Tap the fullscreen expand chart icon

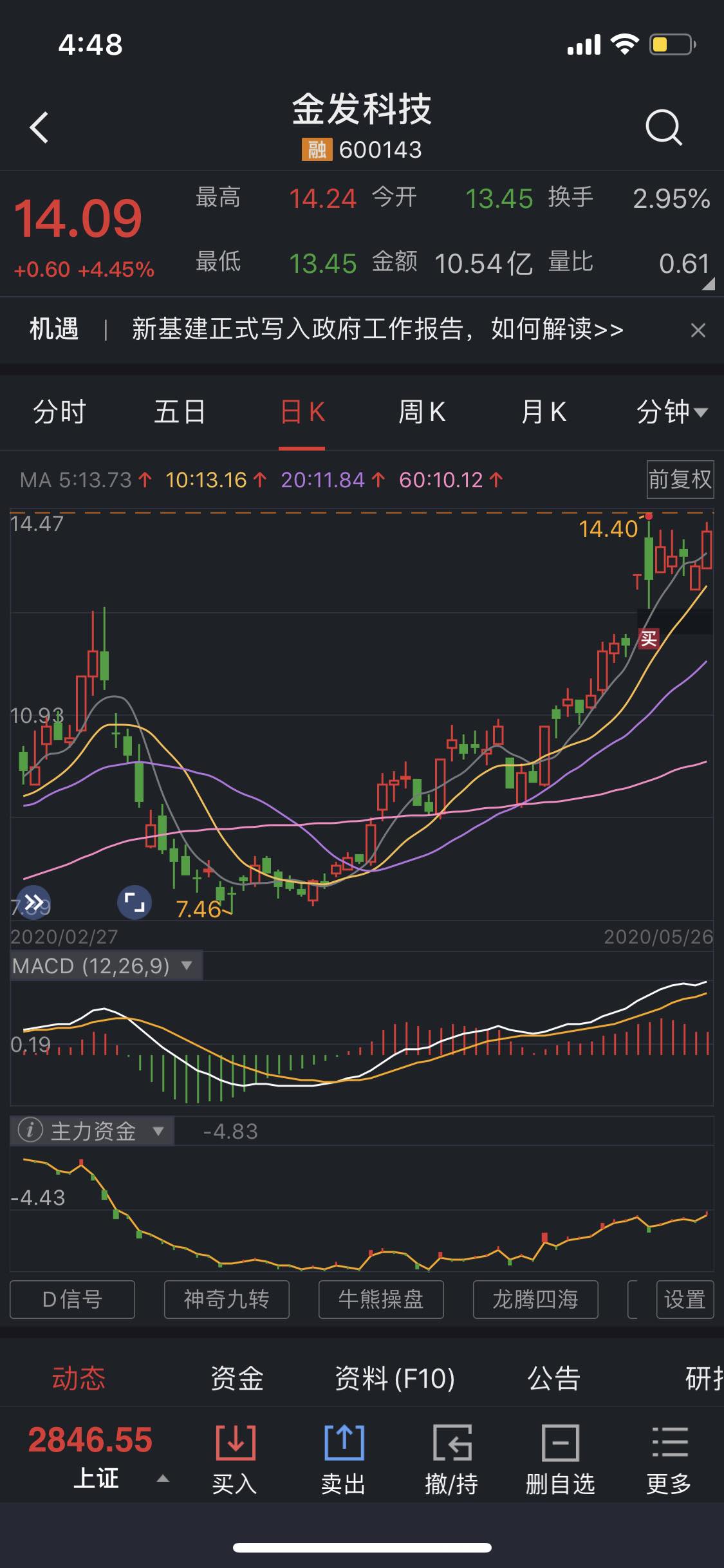tap(135, 902)
